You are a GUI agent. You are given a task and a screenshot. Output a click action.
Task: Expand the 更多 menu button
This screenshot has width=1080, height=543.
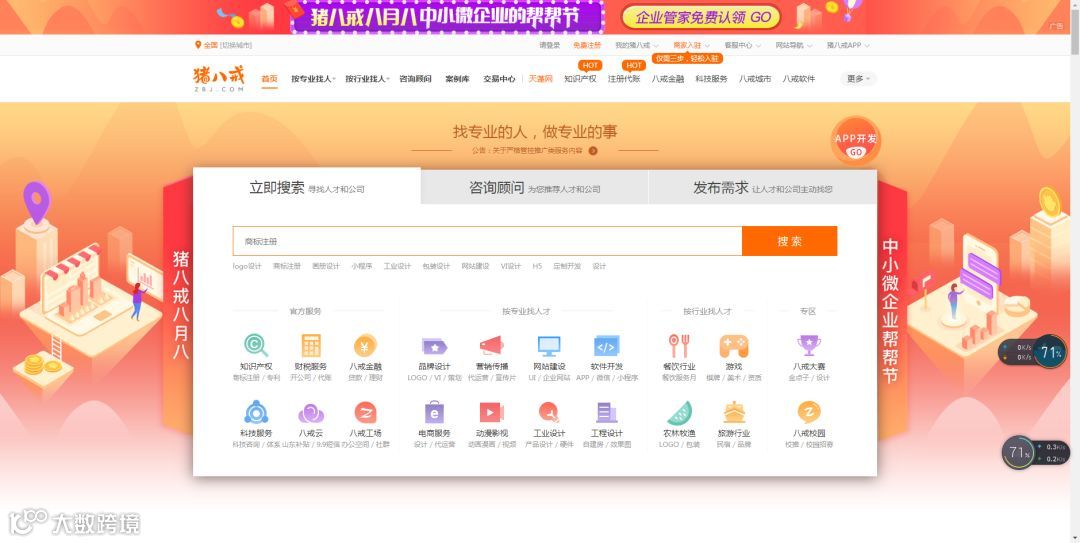click(x=858, y=79)
